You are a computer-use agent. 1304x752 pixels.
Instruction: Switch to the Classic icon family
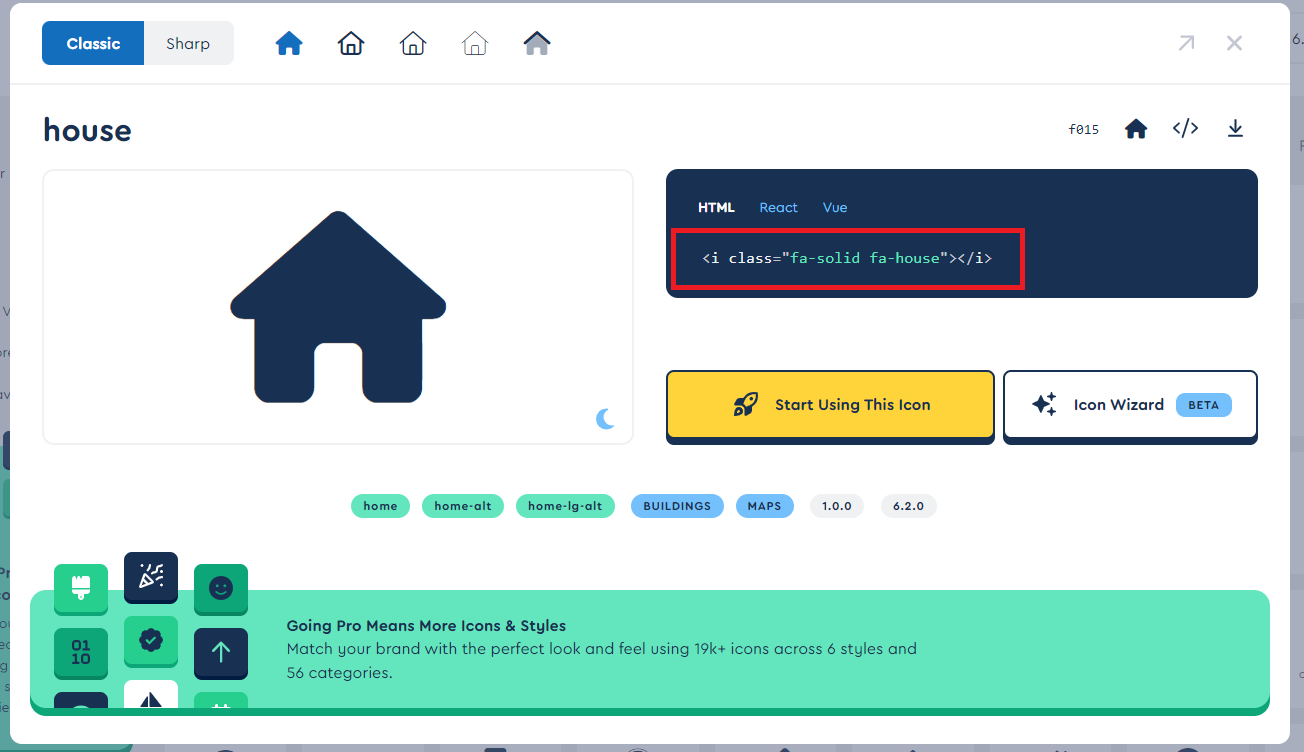pos(93,44)
